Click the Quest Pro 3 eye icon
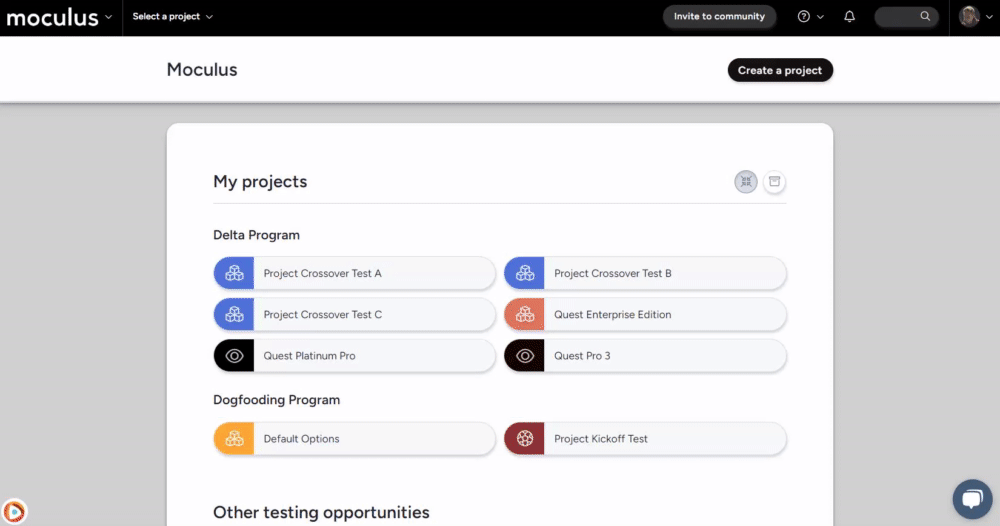Viewport: 1000px width, 526px height. [x=525, y=356]
